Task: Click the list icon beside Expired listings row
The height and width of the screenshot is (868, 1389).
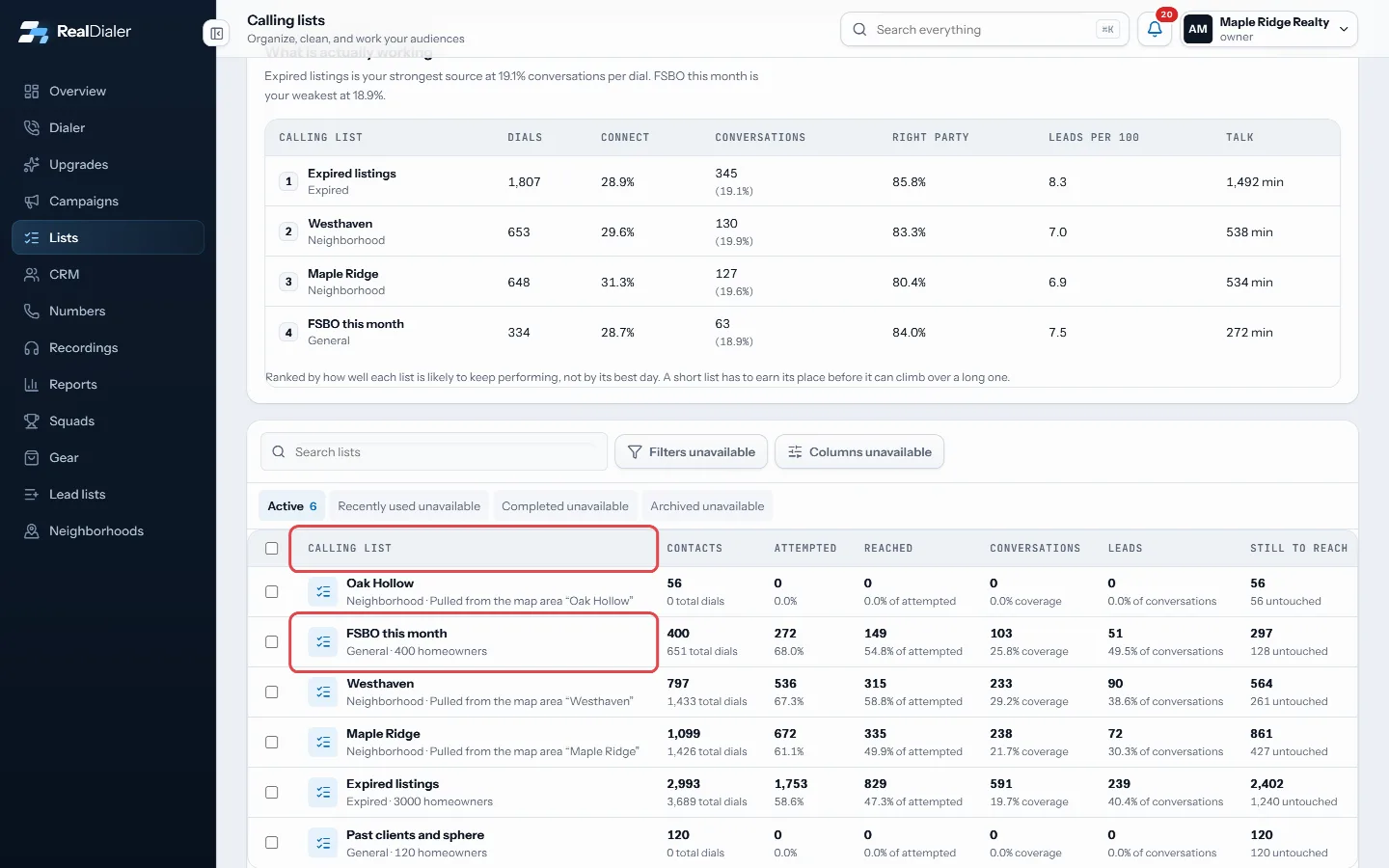Action: coord(323,792)
